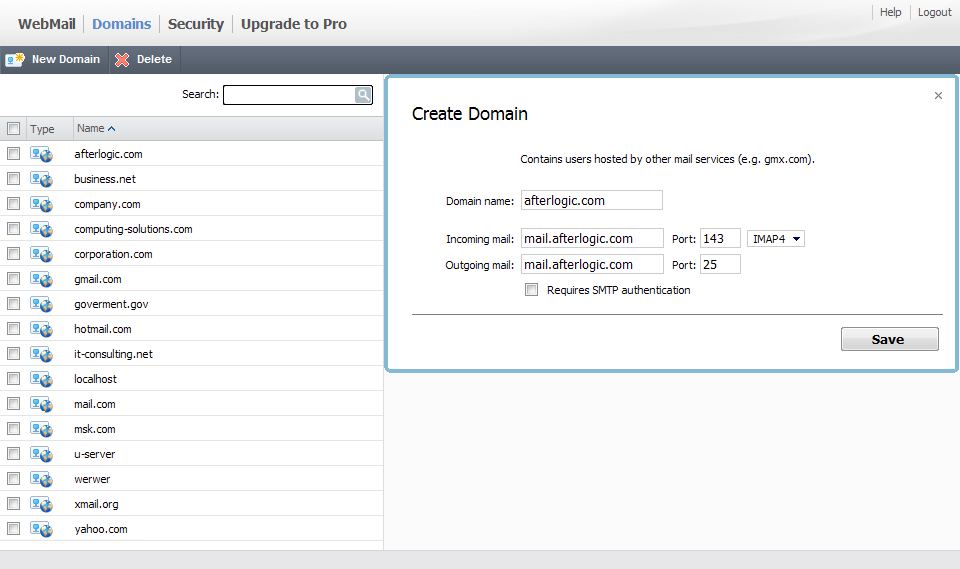Click the New Domain toolbar icon
Screen dimensions: 960x569
point(14,60)
